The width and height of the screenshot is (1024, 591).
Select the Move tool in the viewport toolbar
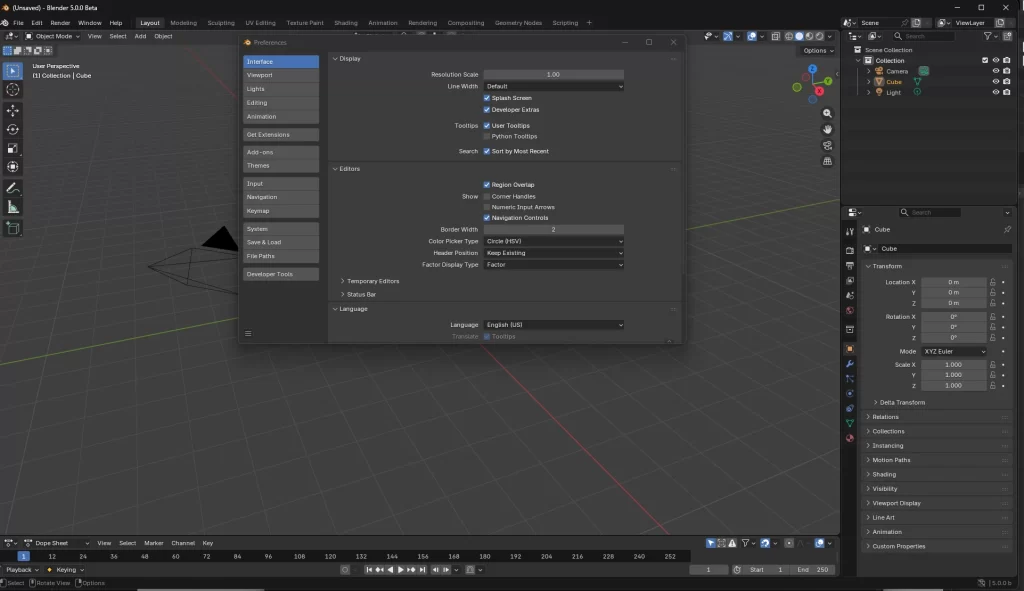[11, 109]
